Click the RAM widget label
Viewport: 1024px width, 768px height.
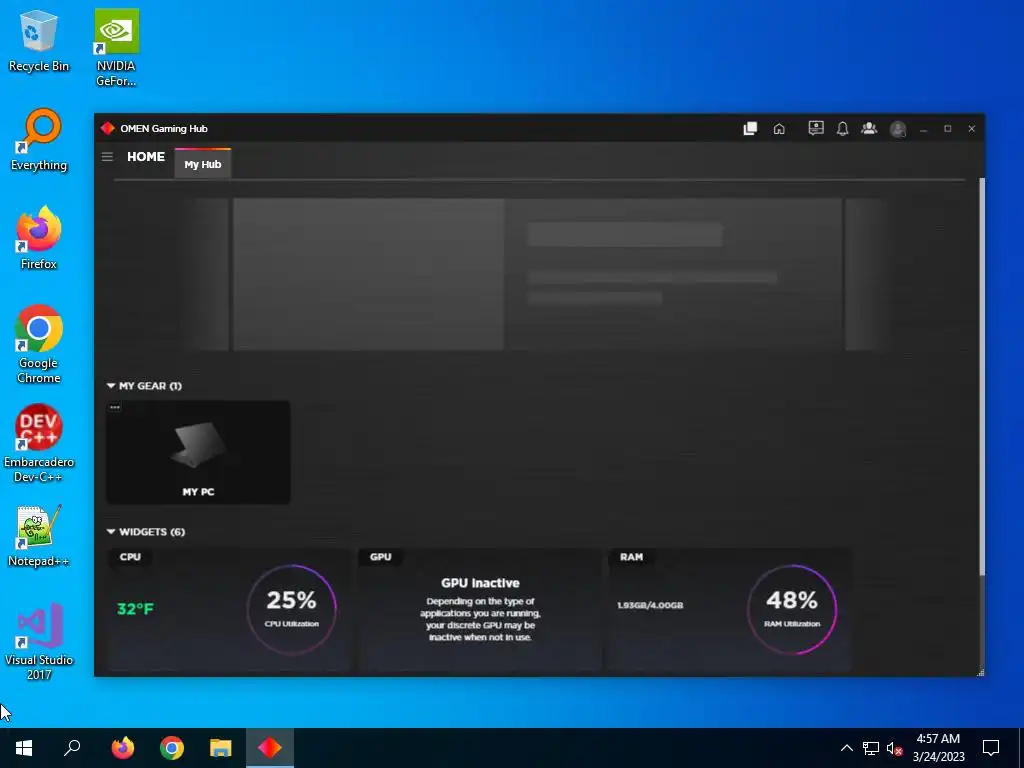(631, 557)
